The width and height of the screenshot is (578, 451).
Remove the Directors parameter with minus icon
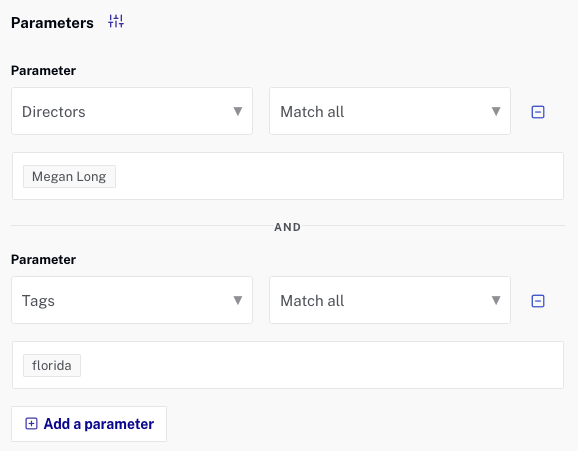[x=538, y=112]
